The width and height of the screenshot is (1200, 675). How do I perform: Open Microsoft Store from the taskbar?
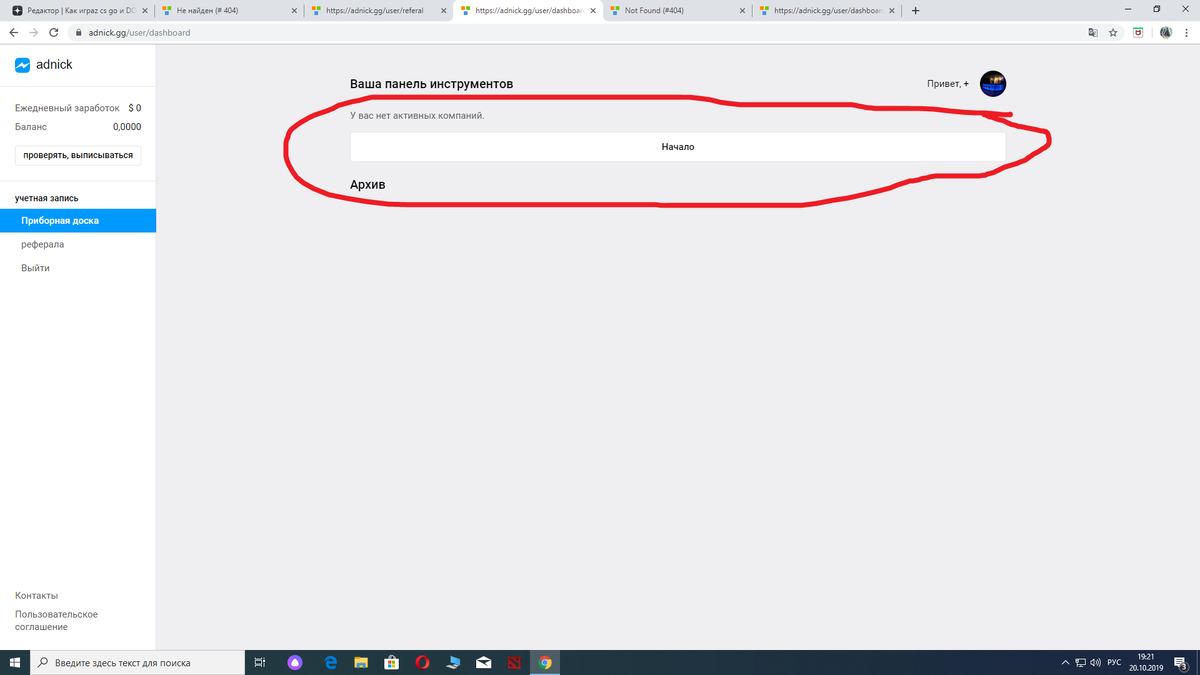(392, 662)
